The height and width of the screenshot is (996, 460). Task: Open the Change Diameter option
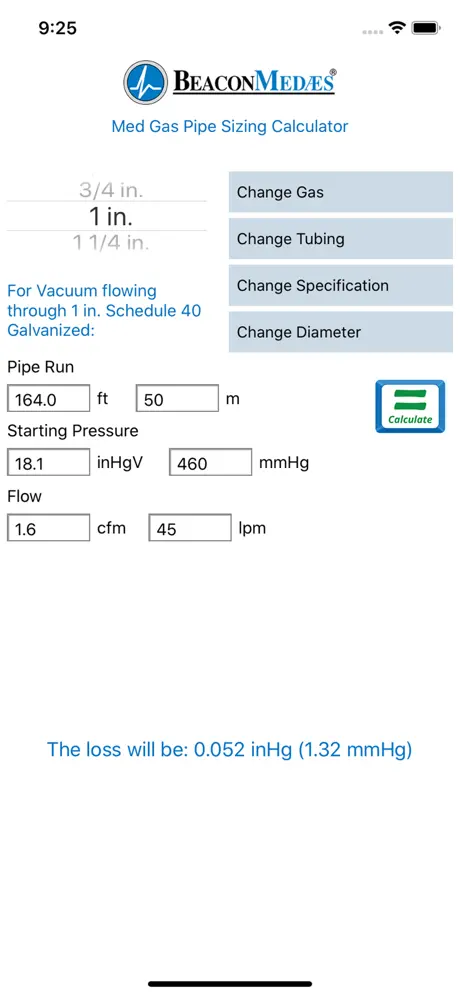(x=341, y=332)
